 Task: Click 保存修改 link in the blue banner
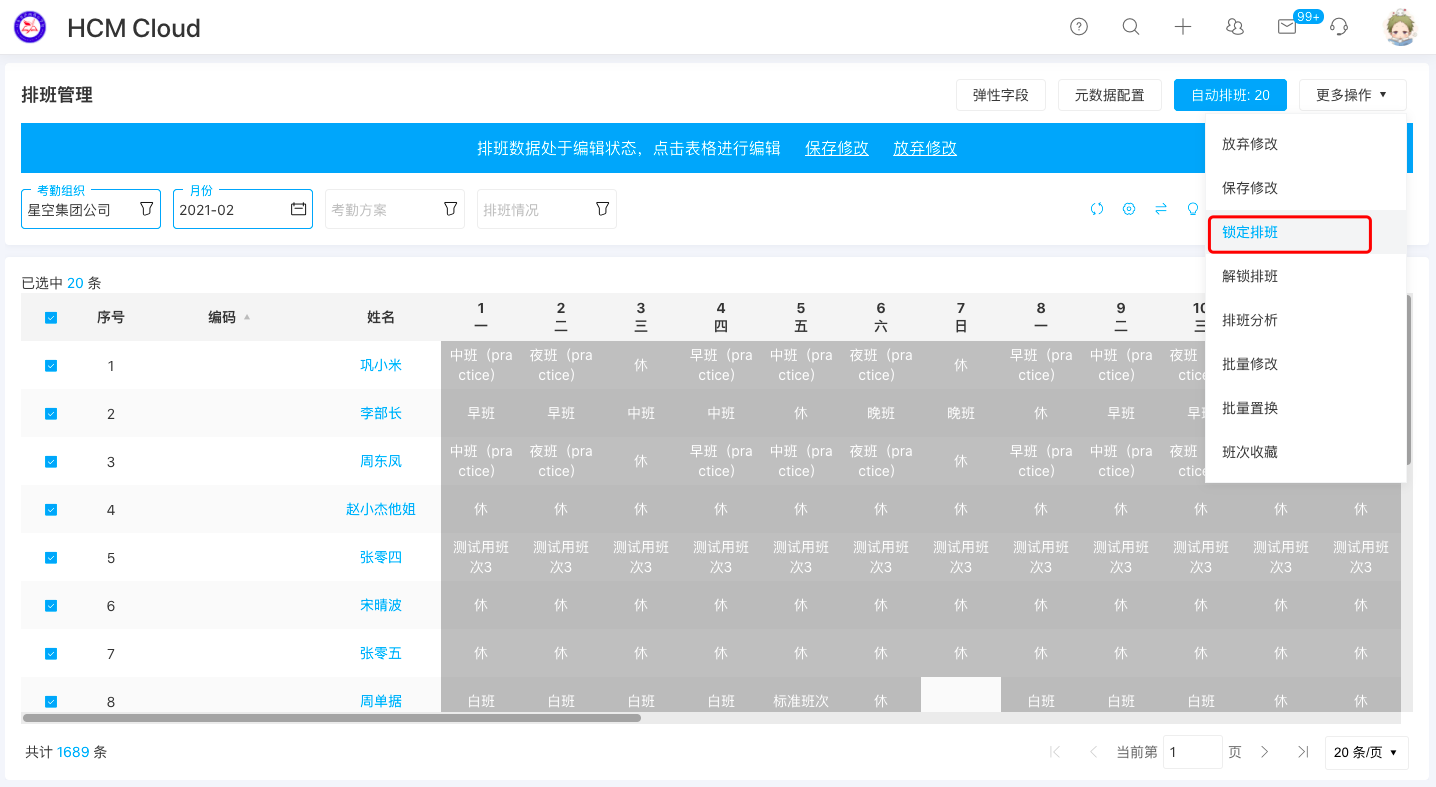[x=837, y=148]
